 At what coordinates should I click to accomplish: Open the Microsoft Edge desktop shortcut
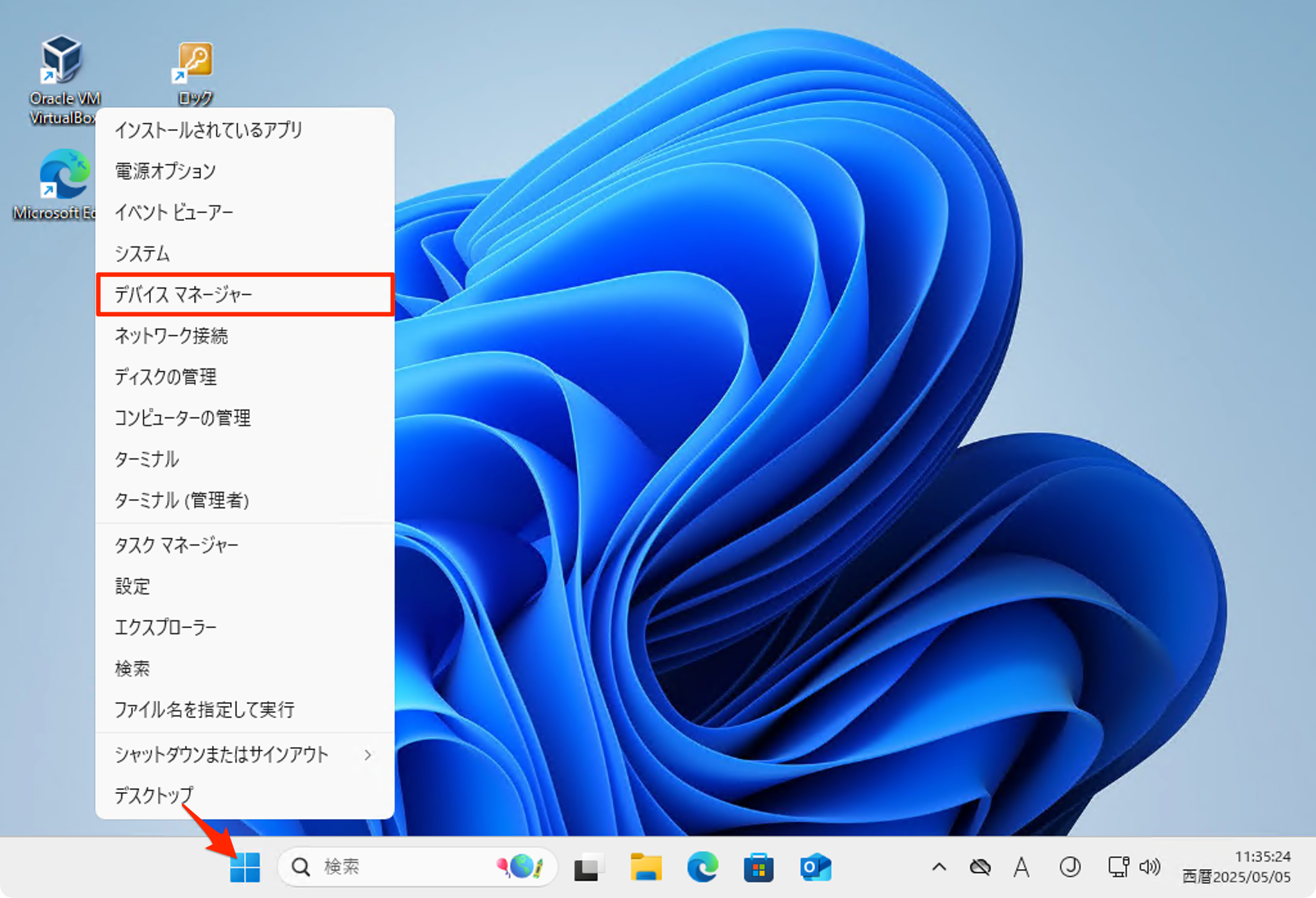pos(64,174)
